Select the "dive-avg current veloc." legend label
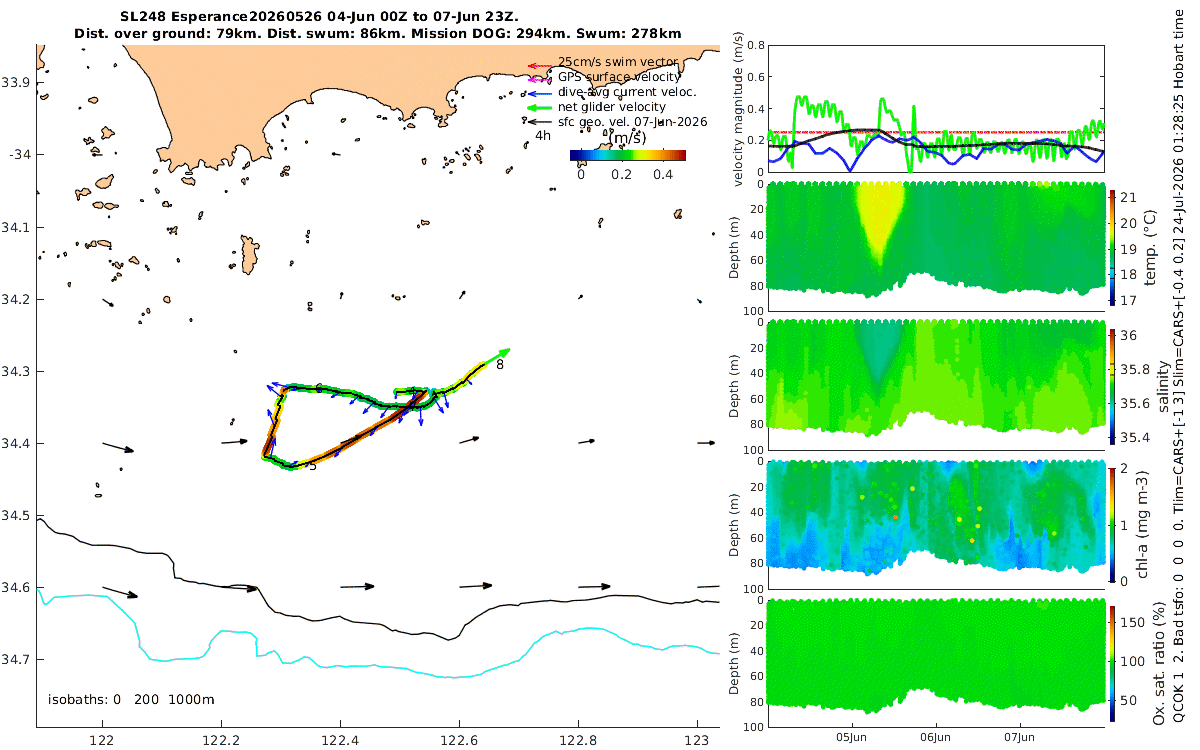 point(627,92)
